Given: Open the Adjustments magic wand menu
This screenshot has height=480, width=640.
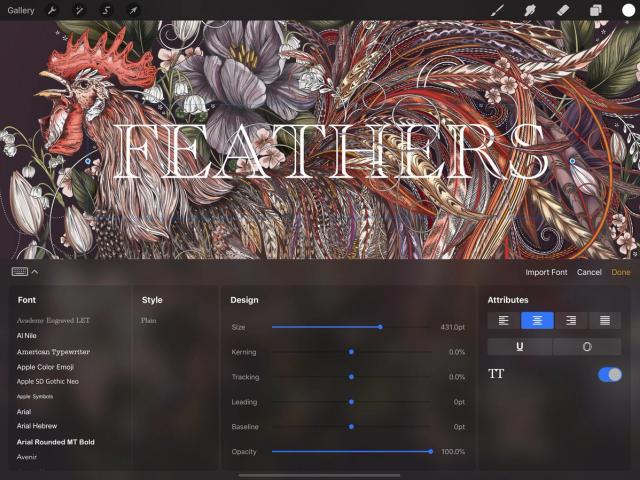Looking at the screenshot, I should coord(79,10).
